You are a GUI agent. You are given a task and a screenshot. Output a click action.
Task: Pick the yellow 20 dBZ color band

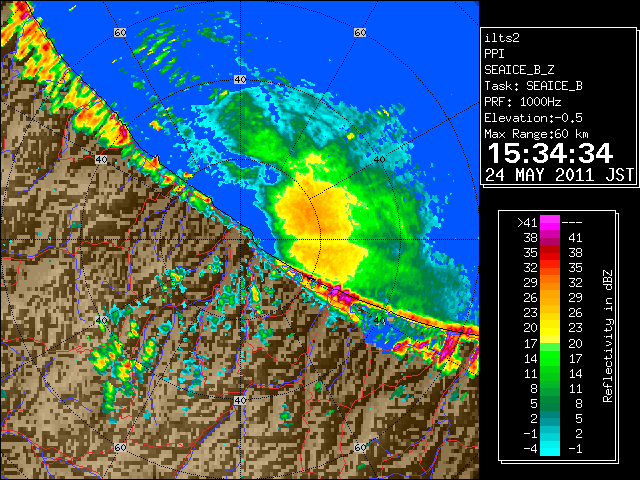pyautogui.click(x=550, y=328)
